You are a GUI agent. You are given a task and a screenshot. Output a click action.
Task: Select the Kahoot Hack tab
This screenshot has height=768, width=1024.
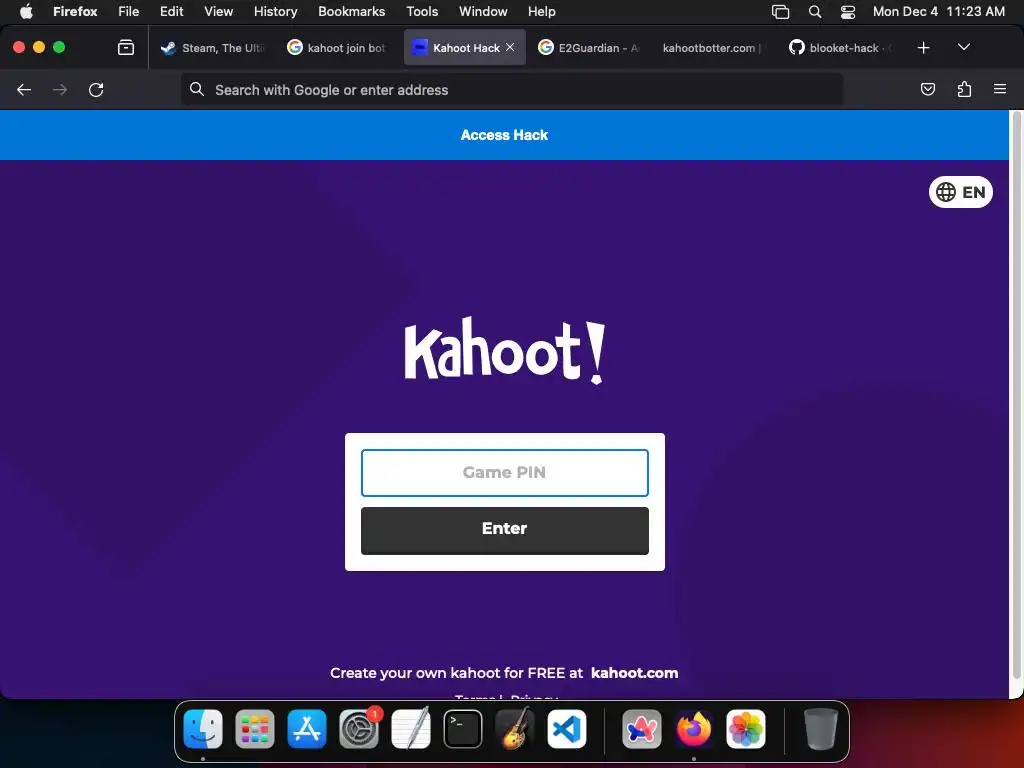coord(465,48)
